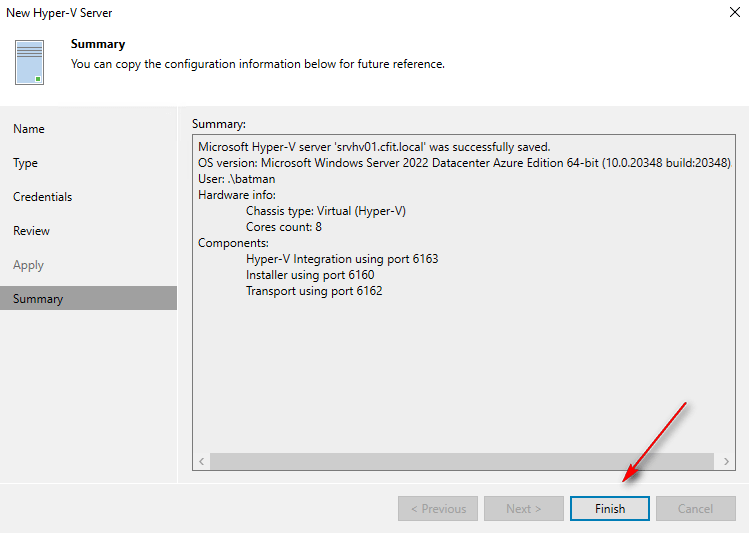Click the summary scrollbar left arrow
749x533 pixels.
(x=202, y=461)
